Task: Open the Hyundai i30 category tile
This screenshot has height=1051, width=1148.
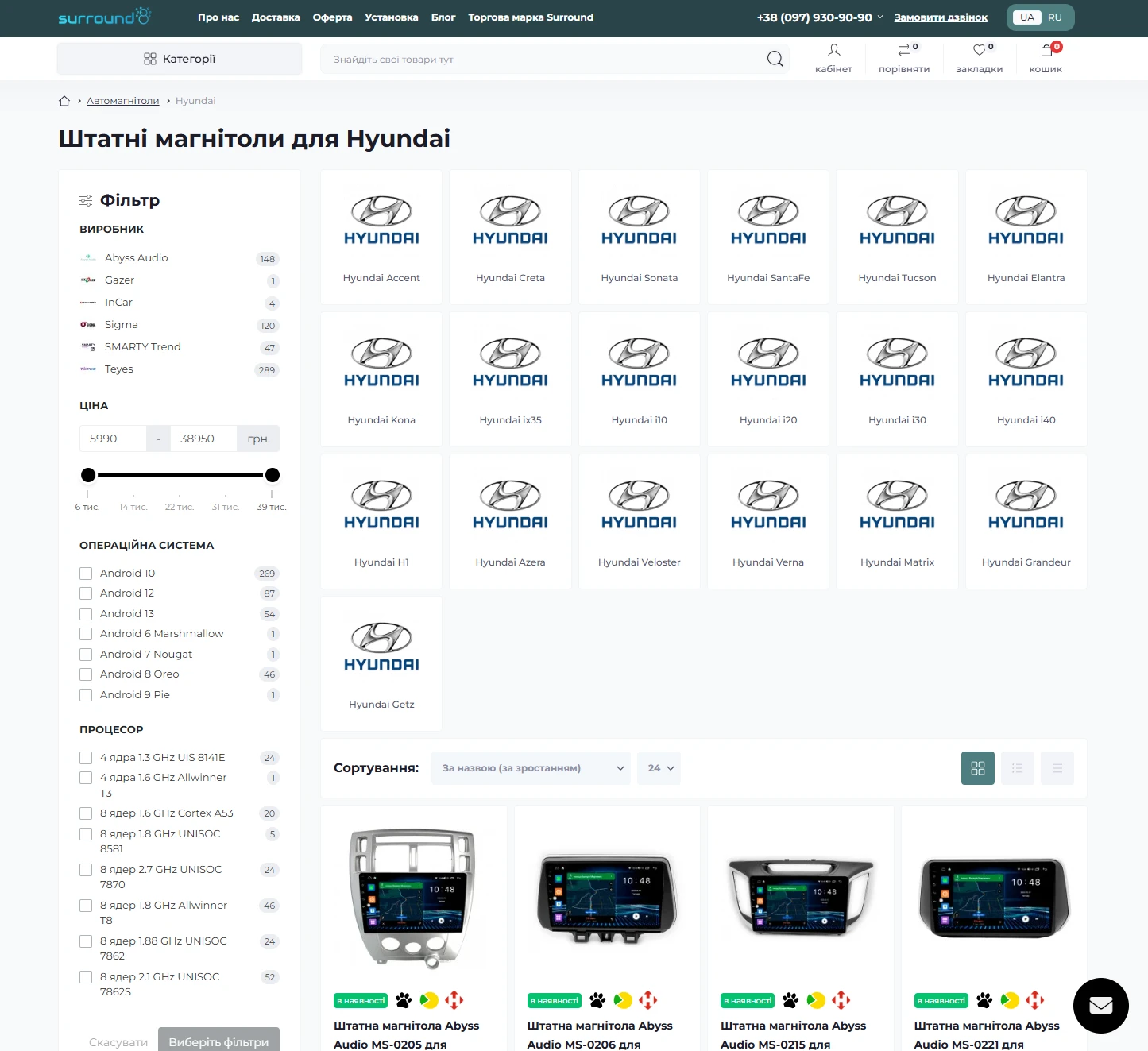Action: pyautogui.click(x=897, y=379)
